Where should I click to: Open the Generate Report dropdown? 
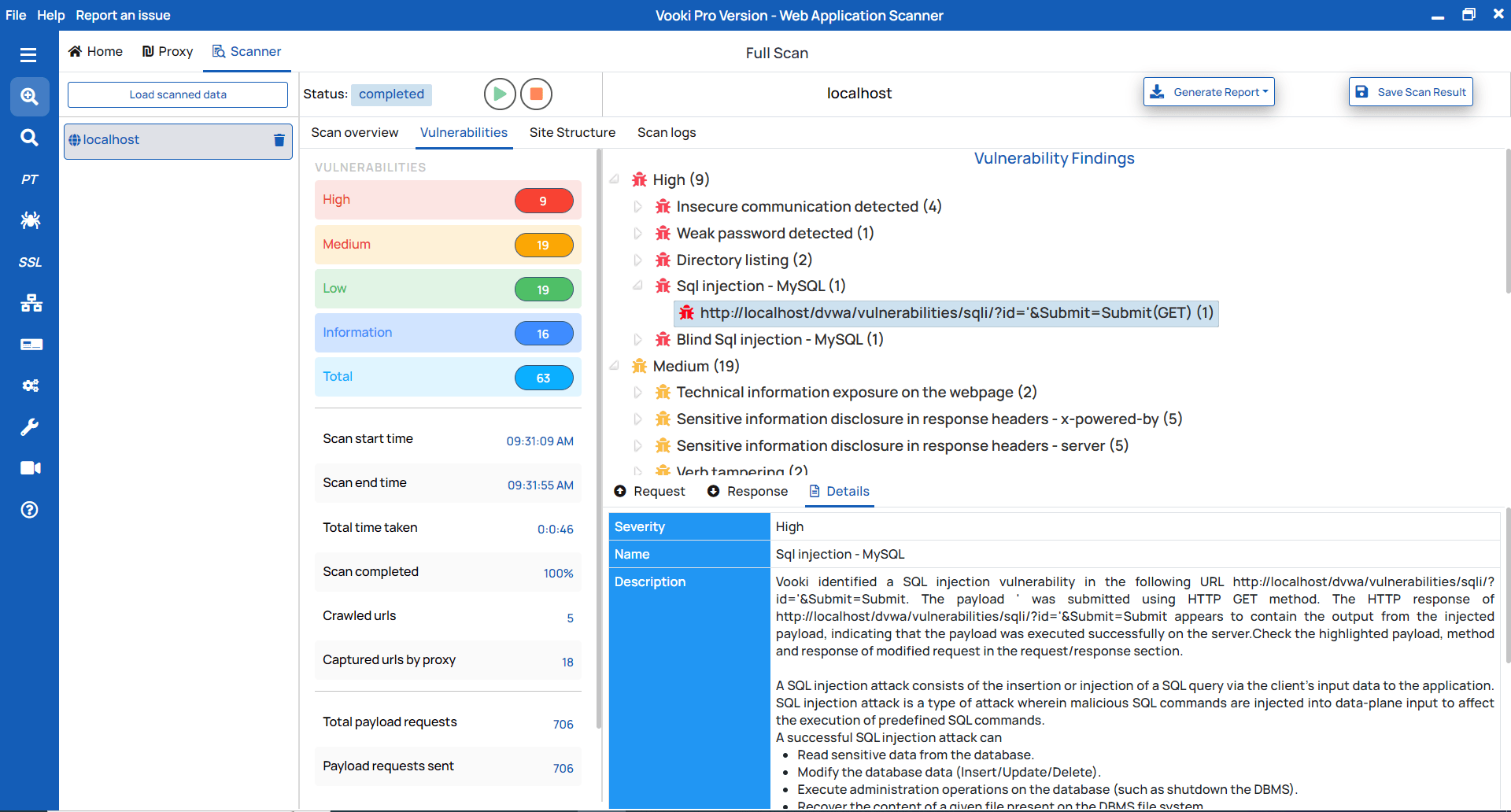(x=1208, y=91)
